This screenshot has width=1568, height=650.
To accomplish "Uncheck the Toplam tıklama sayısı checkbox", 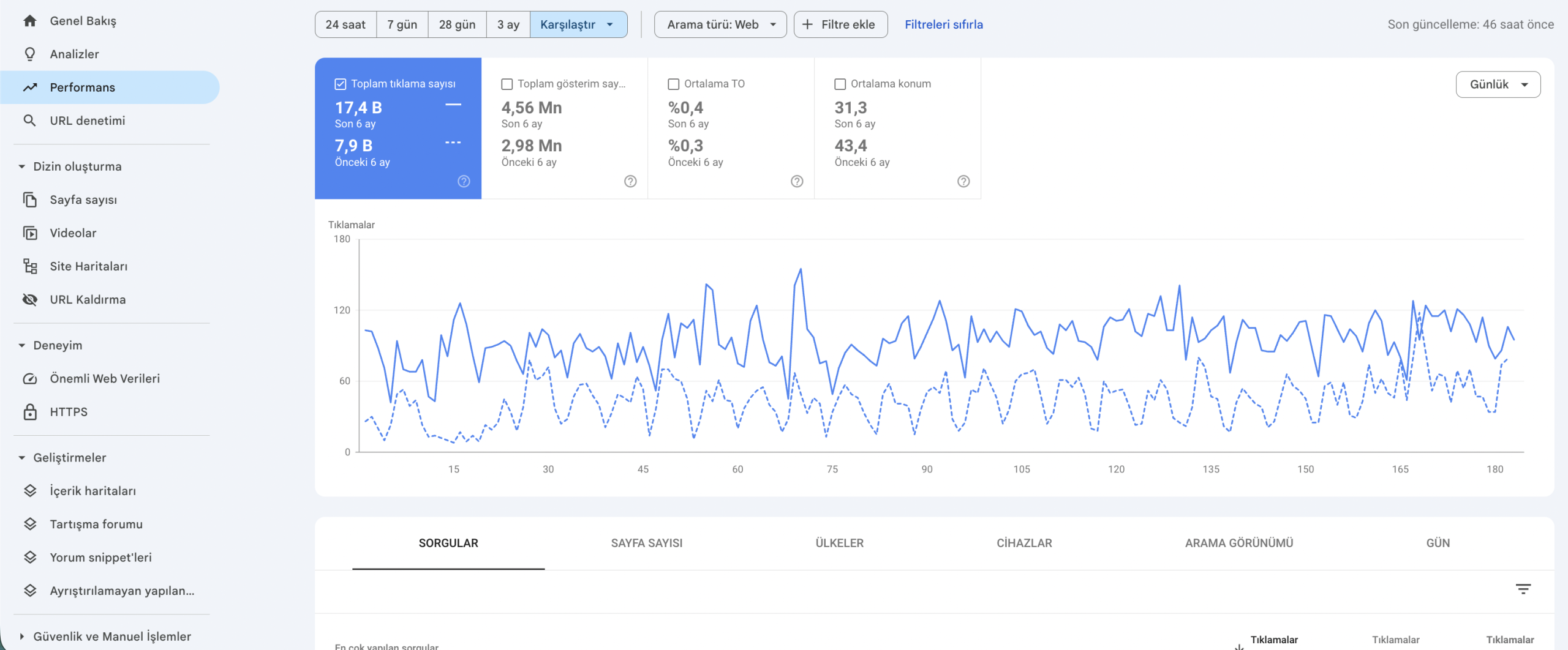I will (x=341, y=84).
